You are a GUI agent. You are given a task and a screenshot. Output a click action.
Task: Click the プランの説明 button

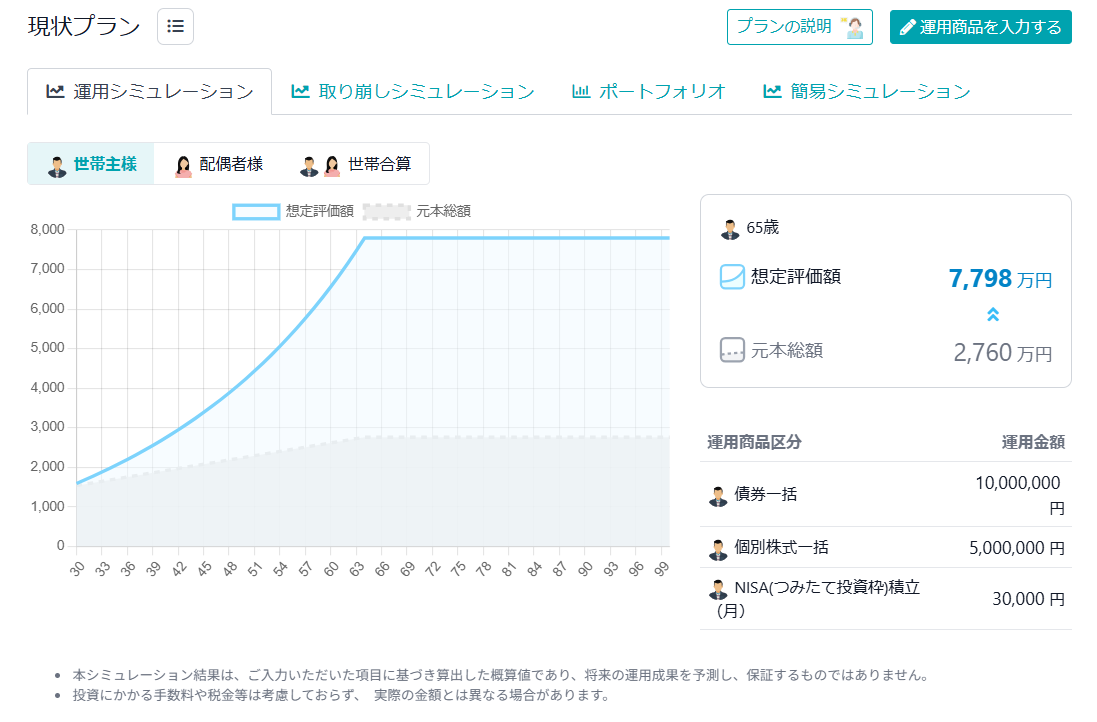click(800, 27)
